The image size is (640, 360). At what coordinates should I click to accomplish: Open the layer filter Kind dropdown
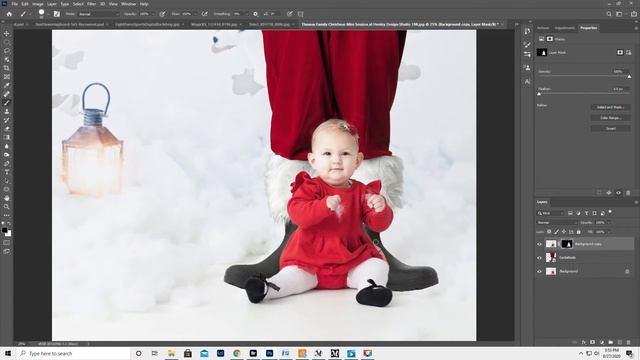tap(551, 213)
